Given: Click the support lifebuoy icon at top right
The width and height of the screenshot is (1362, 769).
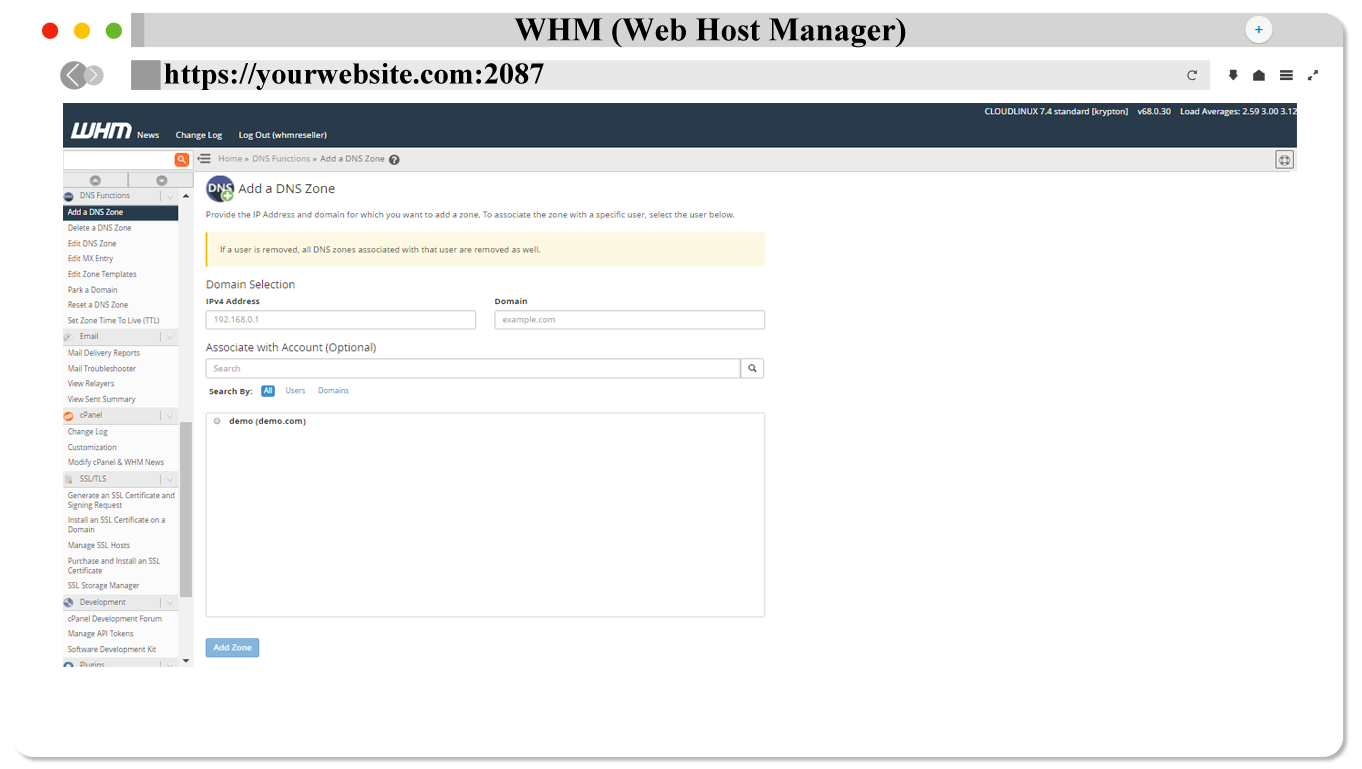Looking at the screenshot, I should coord(1285,160).
